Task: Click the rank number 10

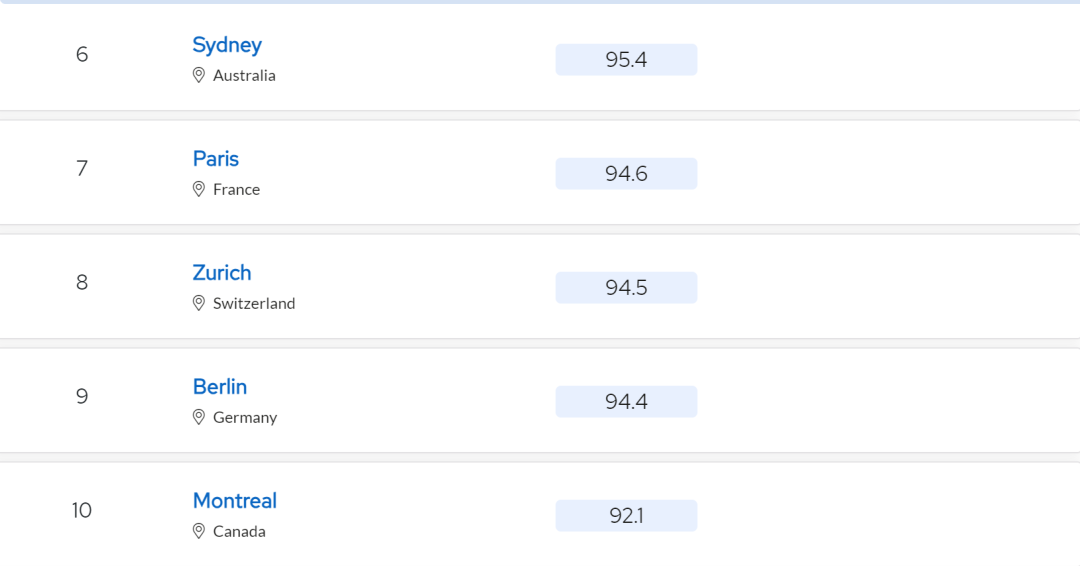Action: [81, 510]
